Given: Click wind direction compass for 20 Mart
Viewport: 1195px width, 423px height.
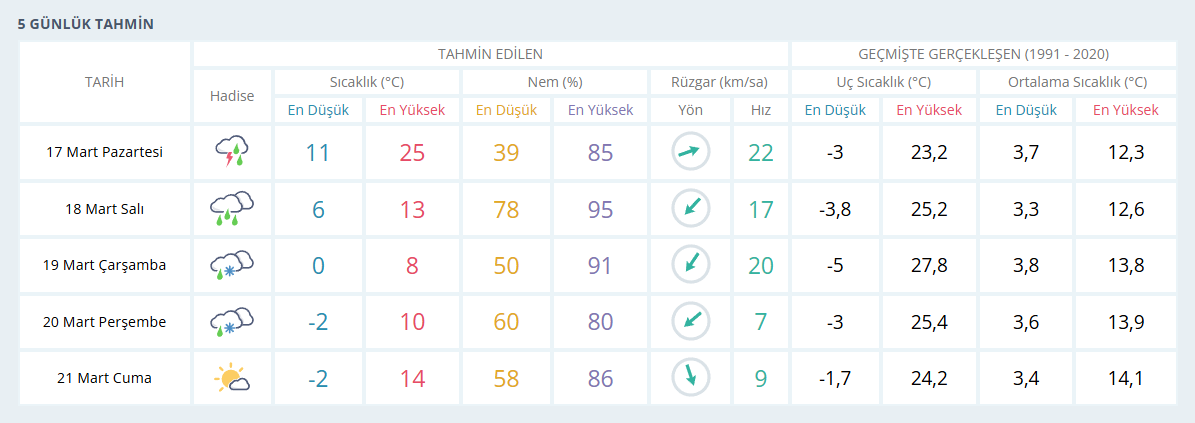Looking at the screenshot, I should click(x=690, y=322).
